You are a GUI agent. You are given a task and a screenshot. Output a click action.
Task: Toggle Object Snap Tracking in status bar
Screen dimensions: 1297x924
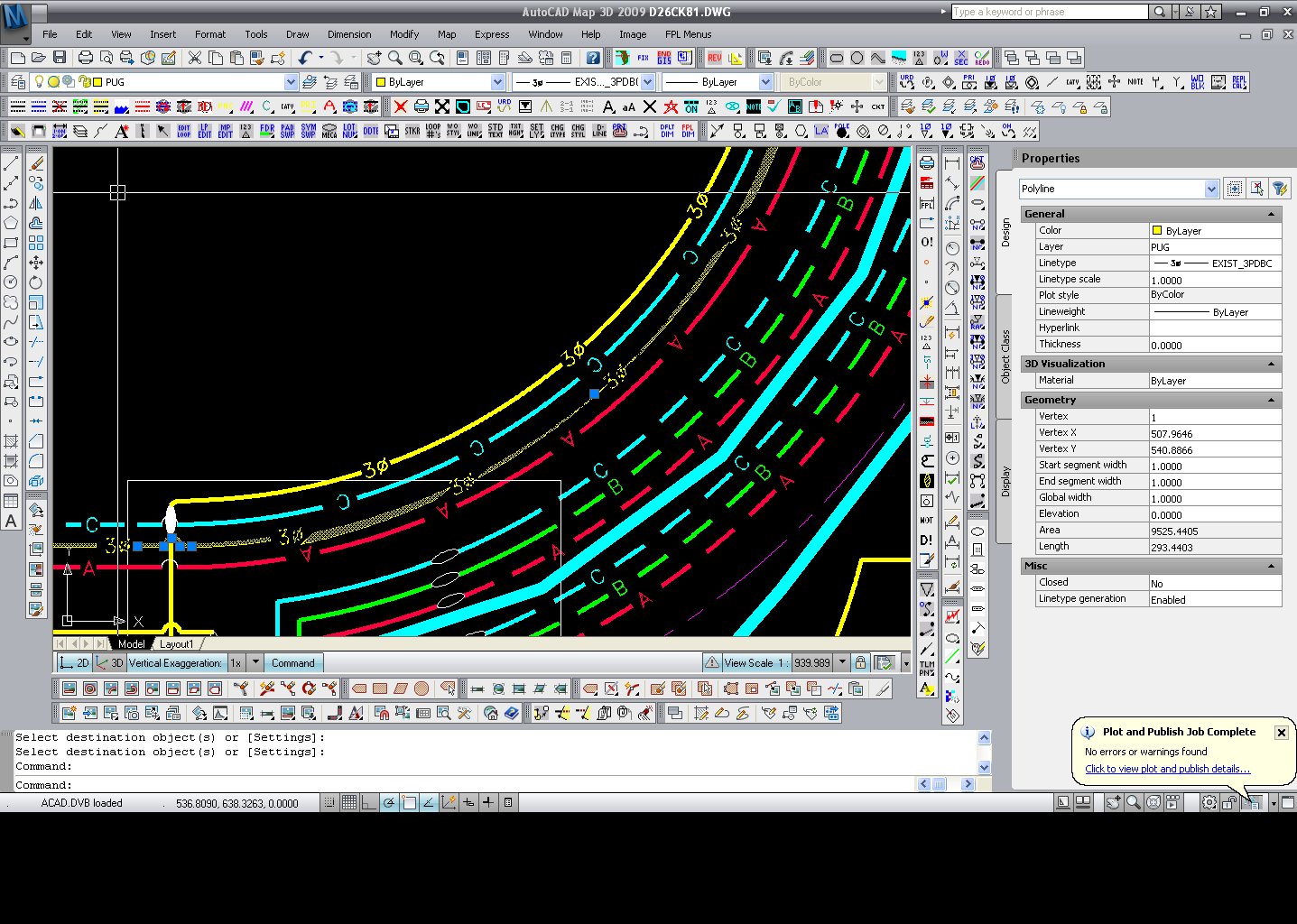click(x=429, y=802)
